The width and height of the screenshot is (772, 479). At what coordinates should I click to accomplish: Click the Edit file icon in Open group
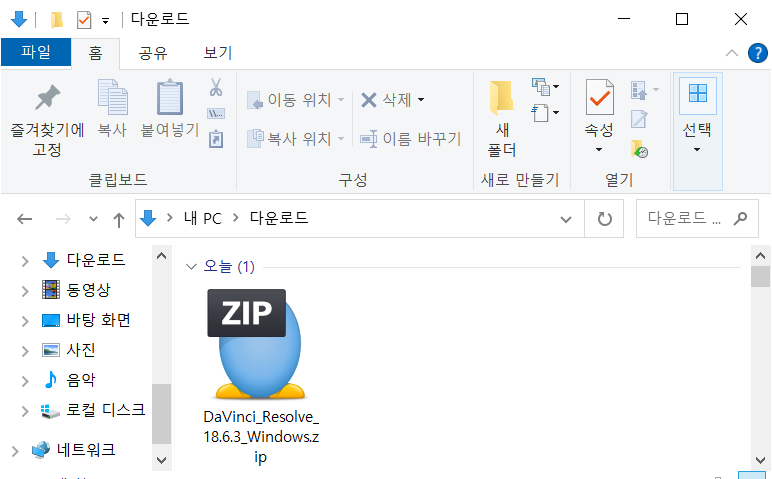pyautogui.click(x=639, y=119)
